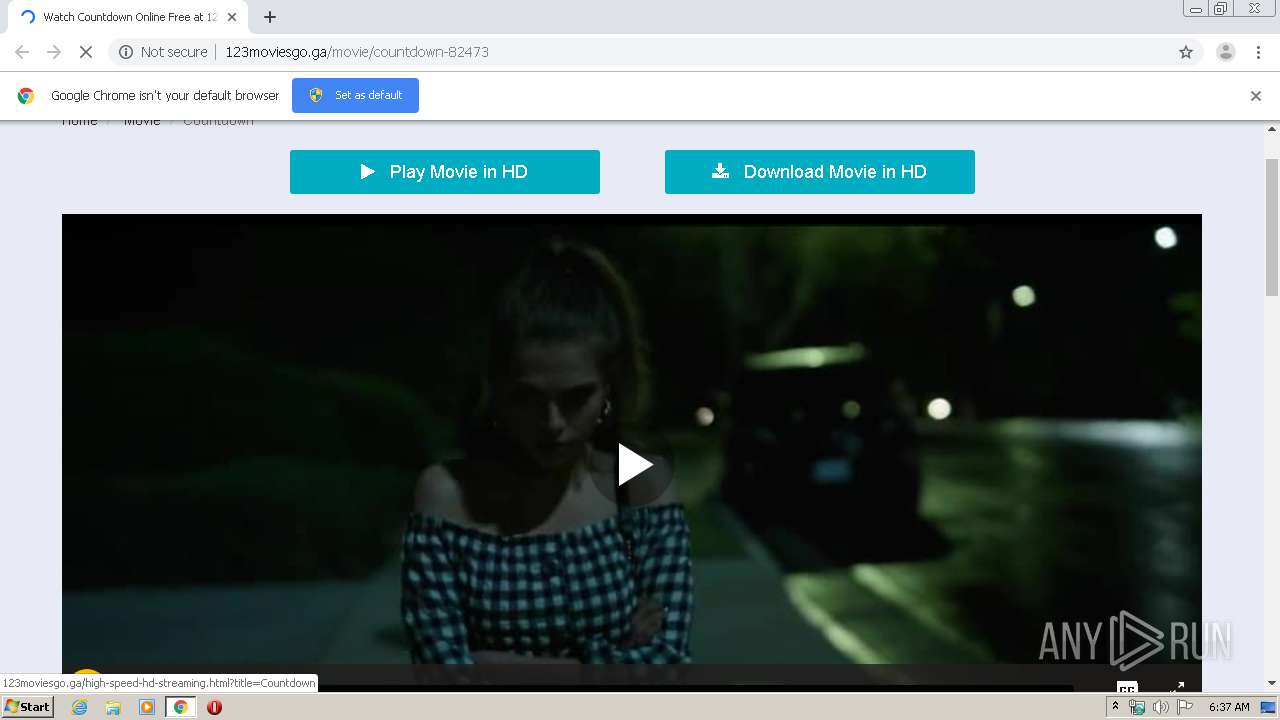Go forward to the next page
1280x720 pixels.
(54, 52)
